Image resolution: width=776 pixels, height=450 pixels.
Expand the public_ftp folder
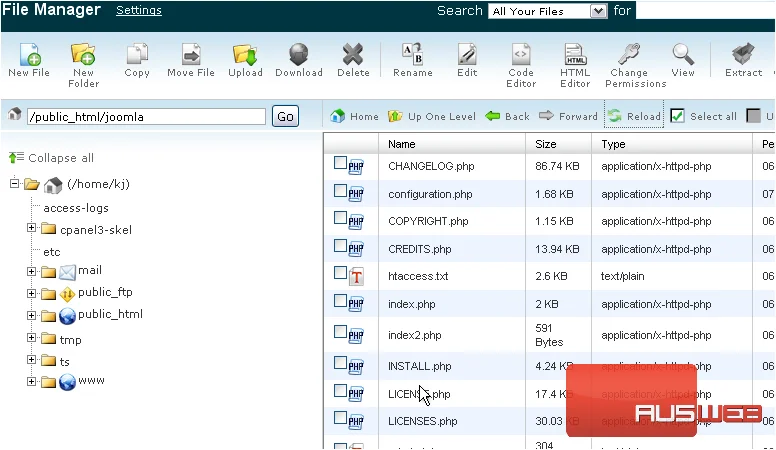31,293
